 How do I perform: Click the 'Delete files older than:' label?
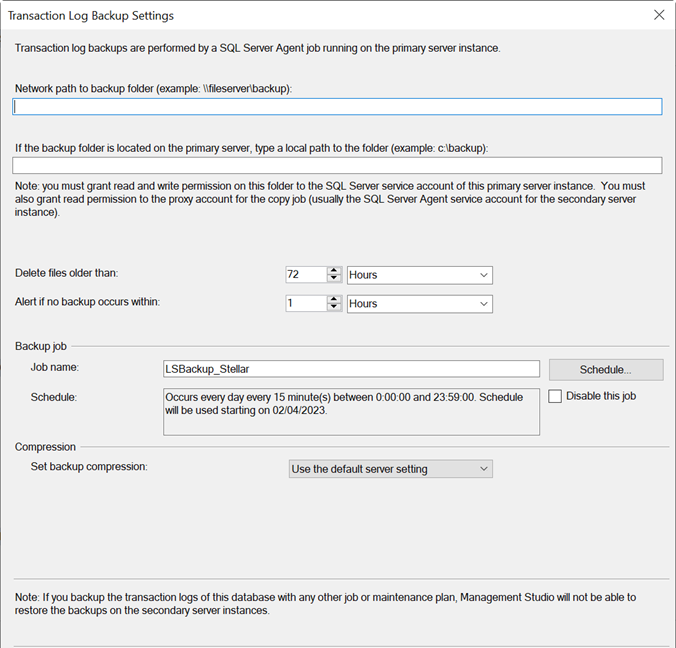point(66,273)
